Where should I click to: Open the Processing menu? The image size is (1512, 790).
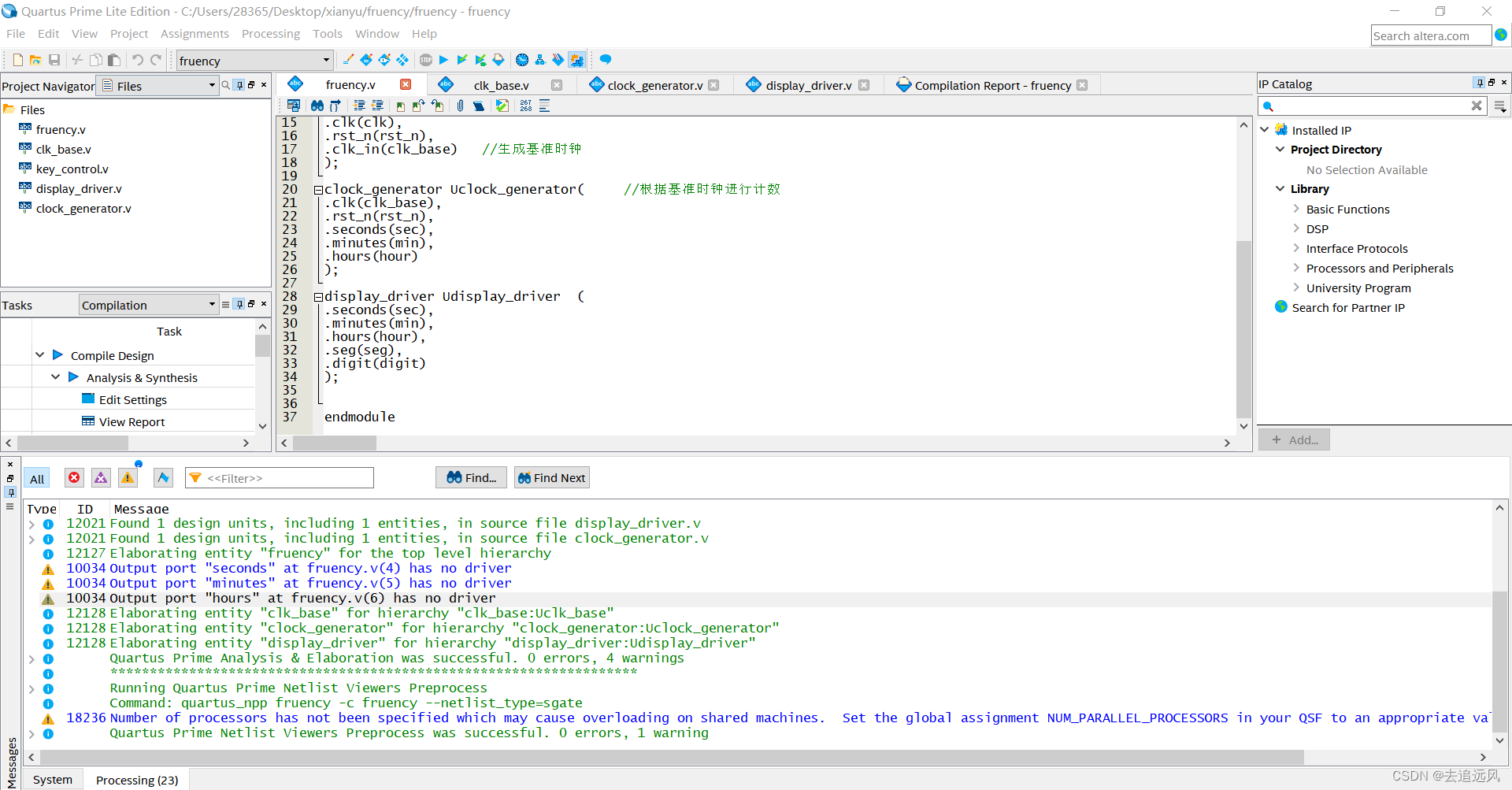pyautogui.click(x=271, y=34)
